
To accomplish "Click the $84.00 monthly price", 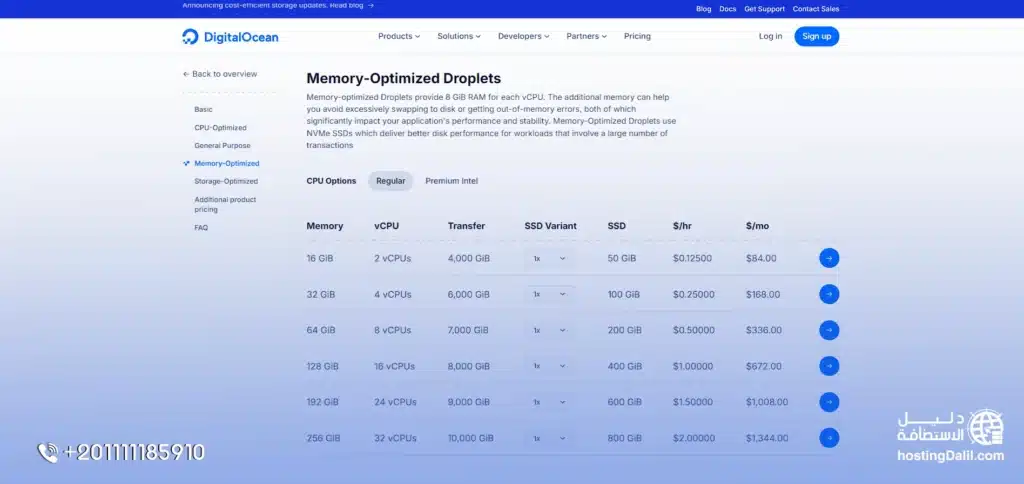I will click(x=761, y=259).
